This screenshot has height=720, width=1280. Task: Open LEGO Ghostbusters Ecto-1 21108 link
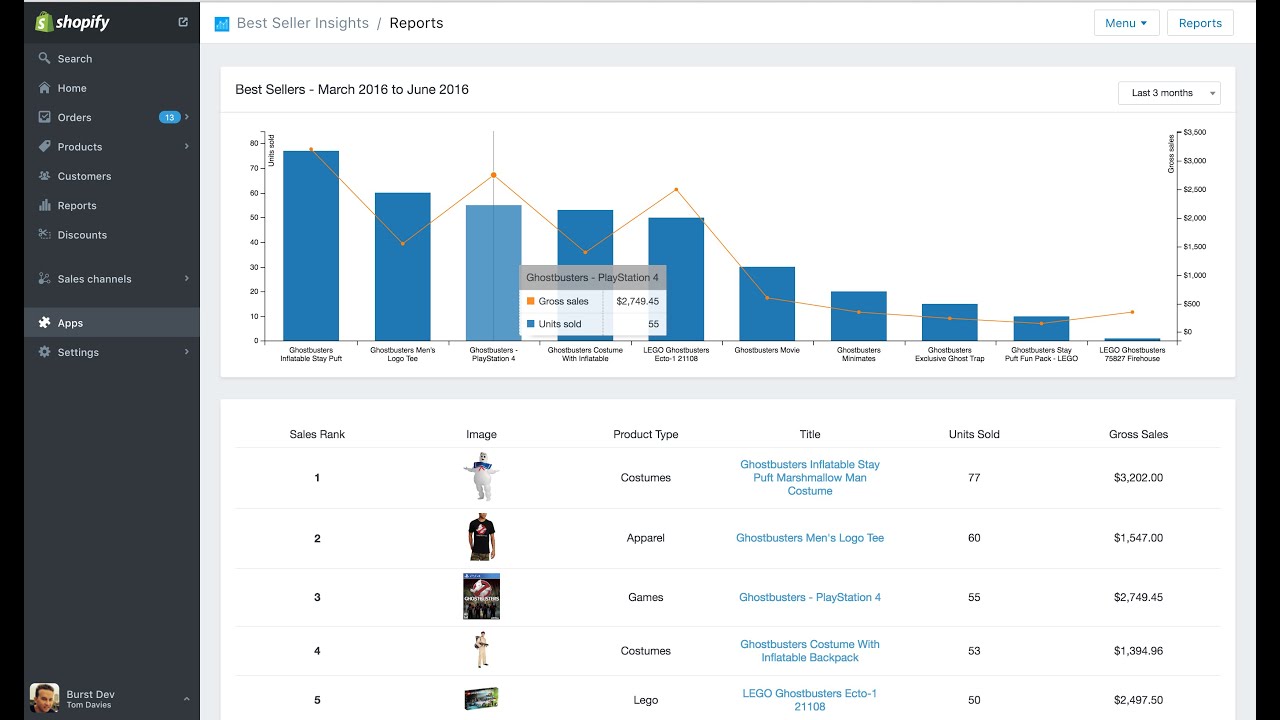(810, 700)
